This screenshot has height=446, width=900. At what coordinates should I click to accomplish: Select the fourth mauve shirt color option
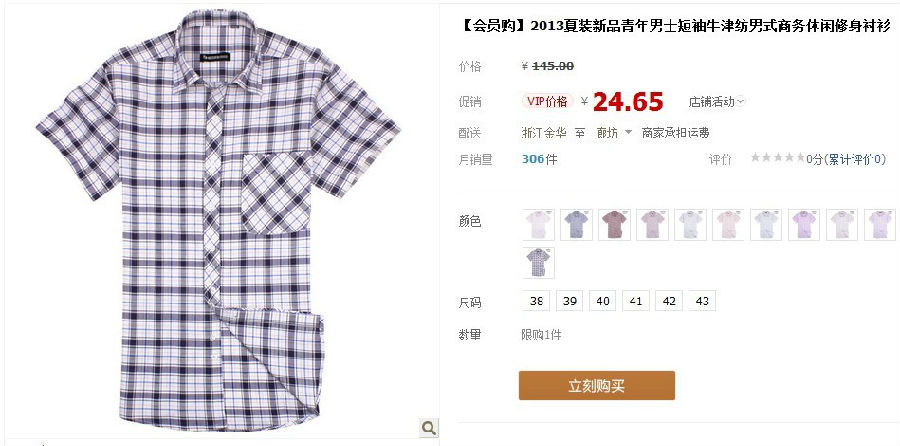[652, 224]
